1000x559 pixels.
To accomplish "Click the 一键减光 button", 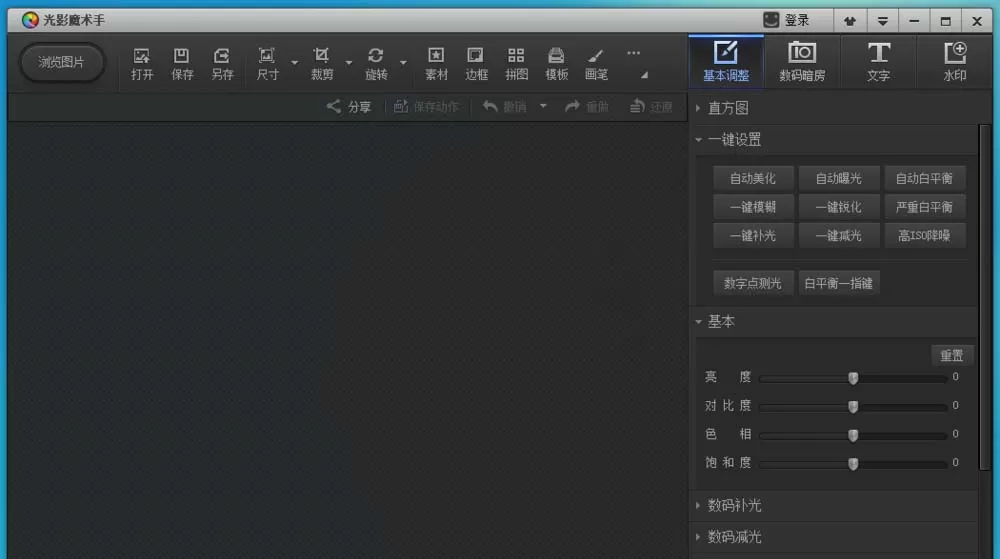I will click(839, 236).
